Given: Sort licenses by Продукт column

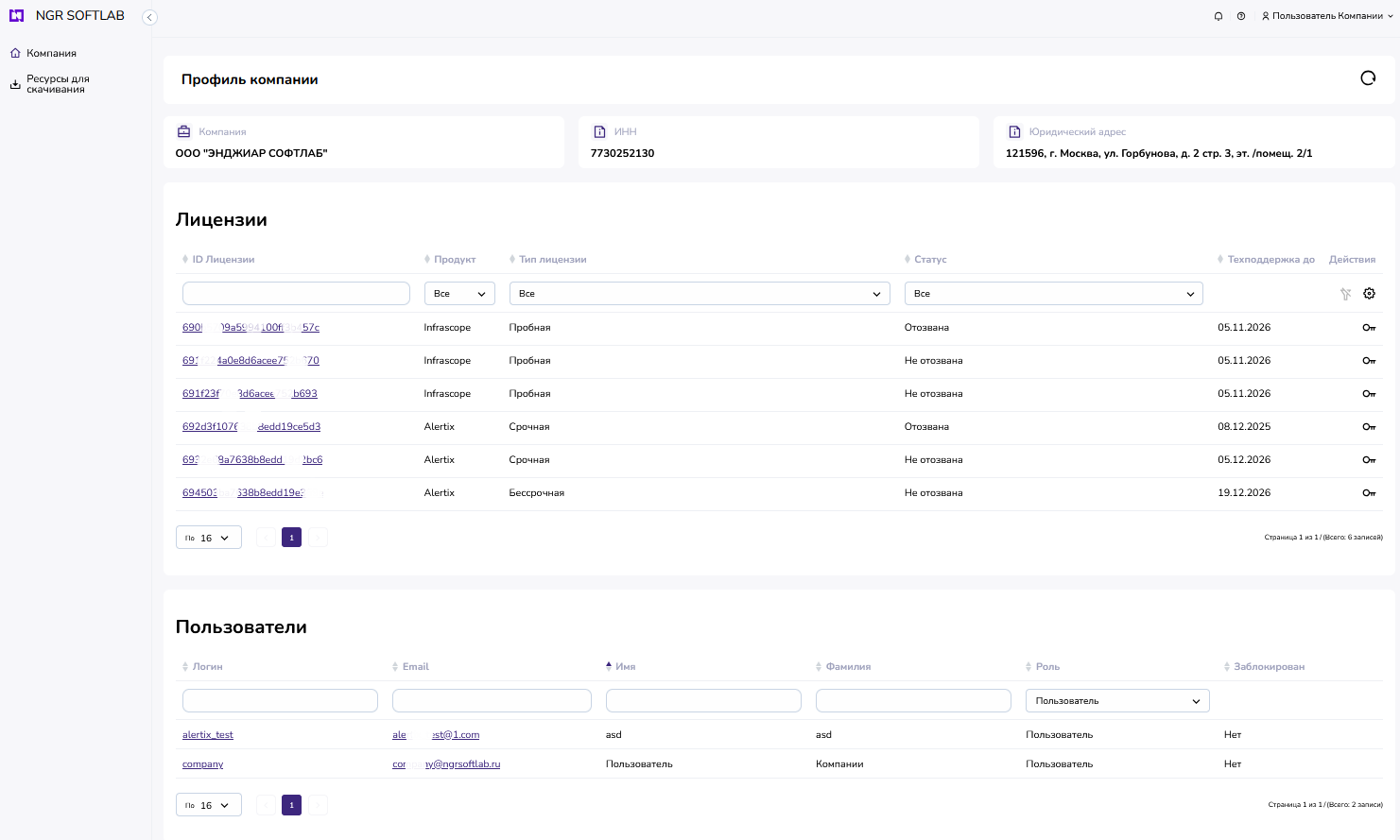Looking at the screenshot, I should [450, 260].
